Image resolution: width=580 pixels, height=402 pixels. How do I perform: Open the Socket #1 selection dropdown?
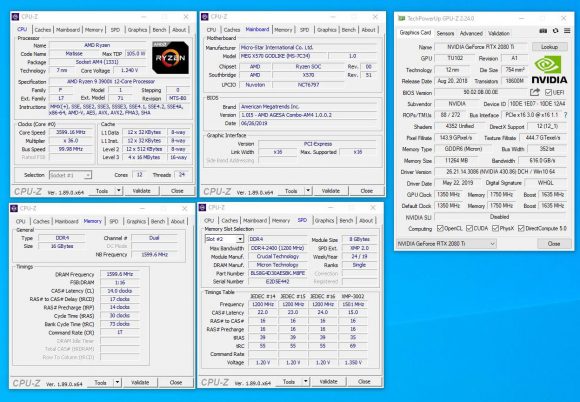tap(70, 175)
